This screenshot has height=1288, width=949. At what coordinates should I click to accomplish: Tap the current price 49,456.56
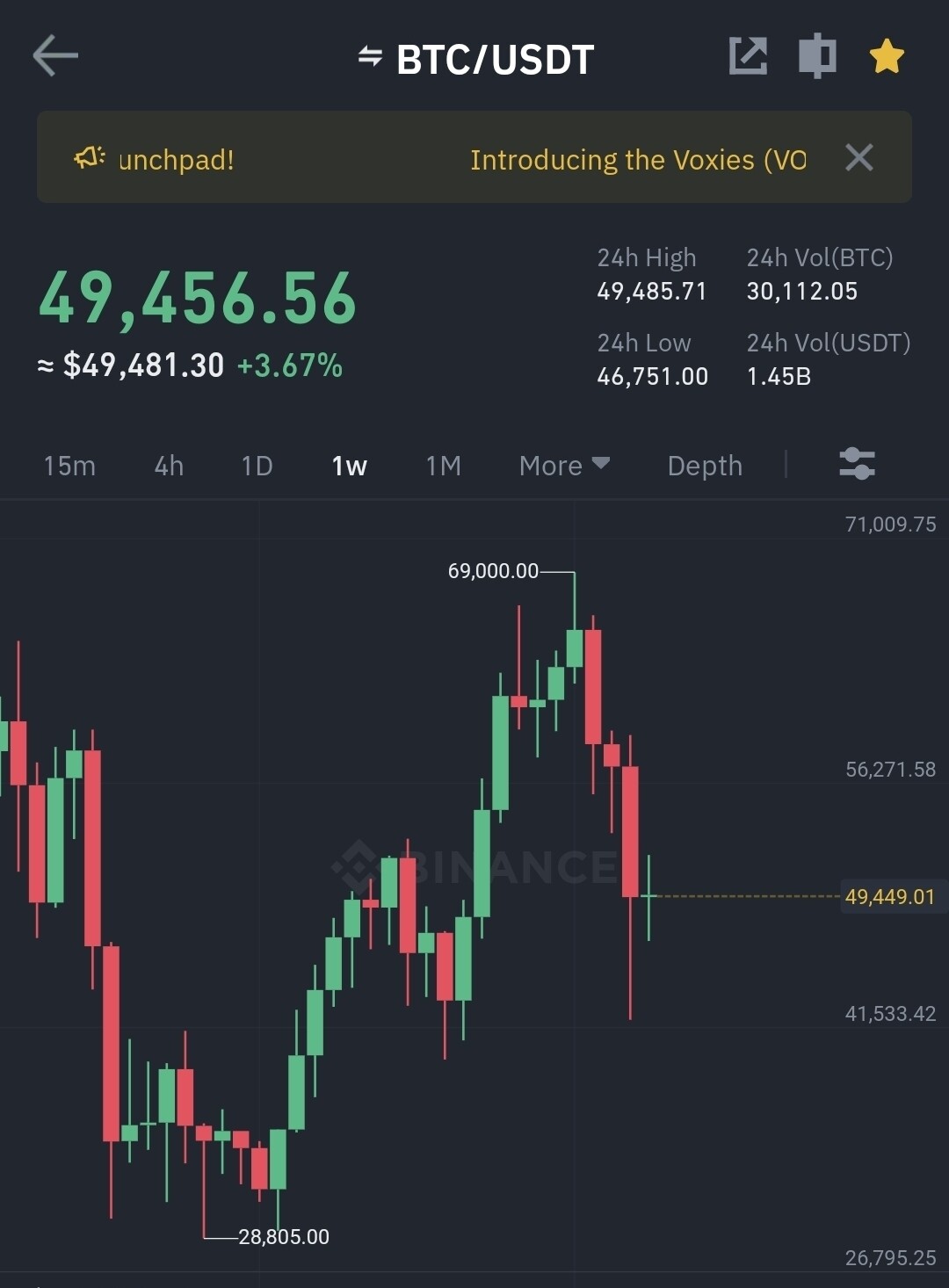(x=198, y=300)
